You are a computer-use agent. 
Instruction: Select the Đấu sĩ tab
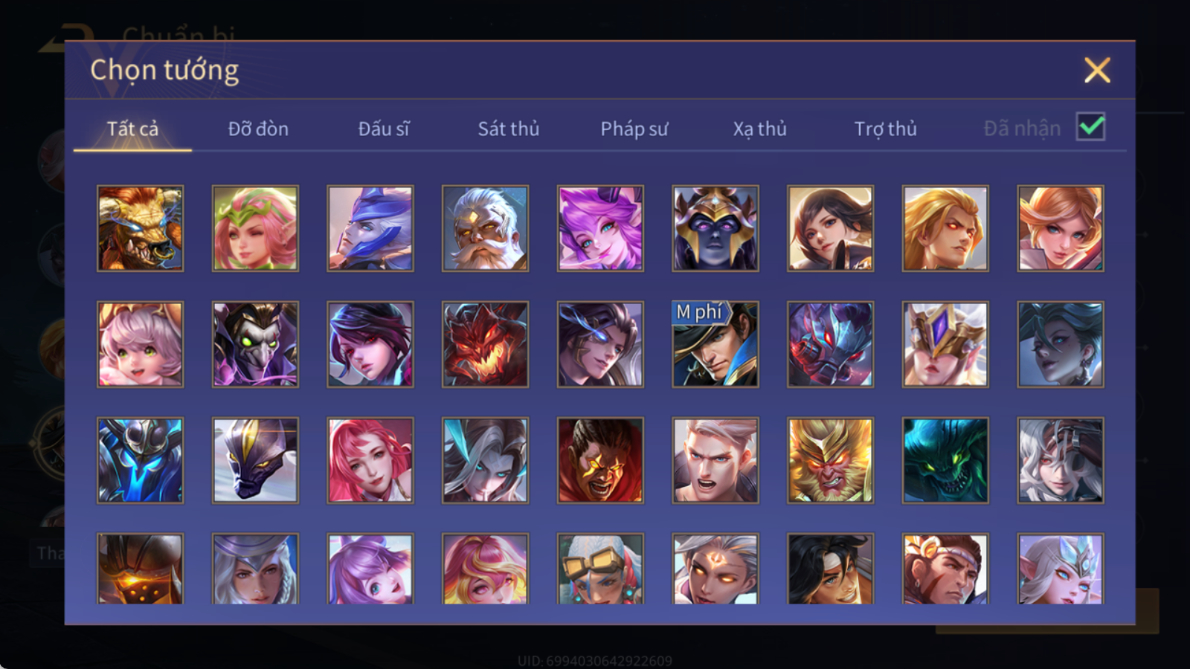[384, 129]
